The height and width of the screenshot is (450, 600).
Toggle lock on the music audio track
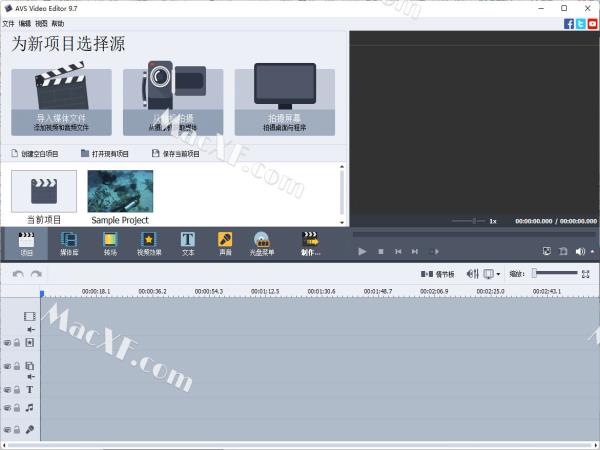17,408
